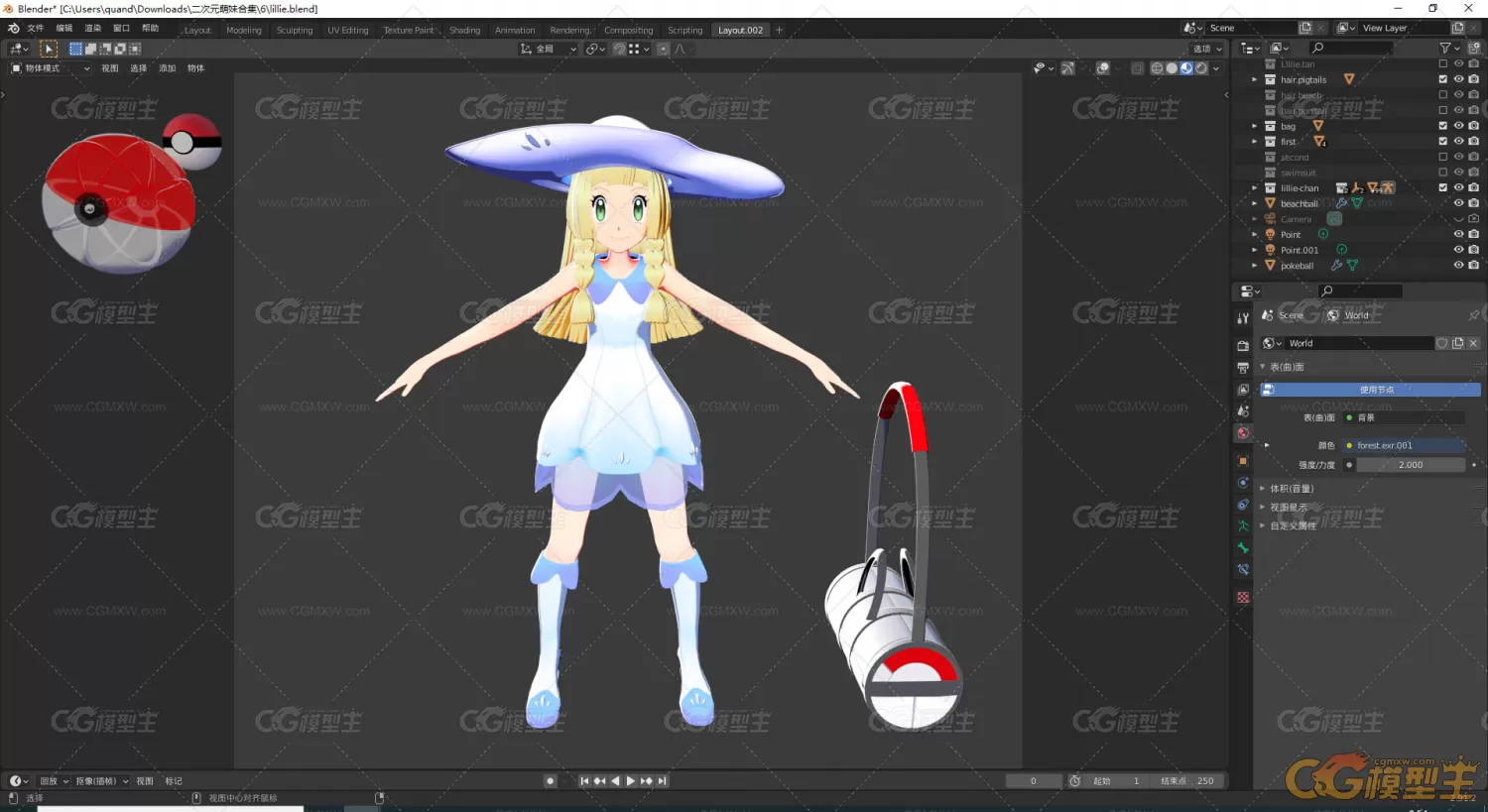The height and width of the screenshot is (812, 1488).
Task: Switch to the Modeling workspace tab
Action: [244, 30]
